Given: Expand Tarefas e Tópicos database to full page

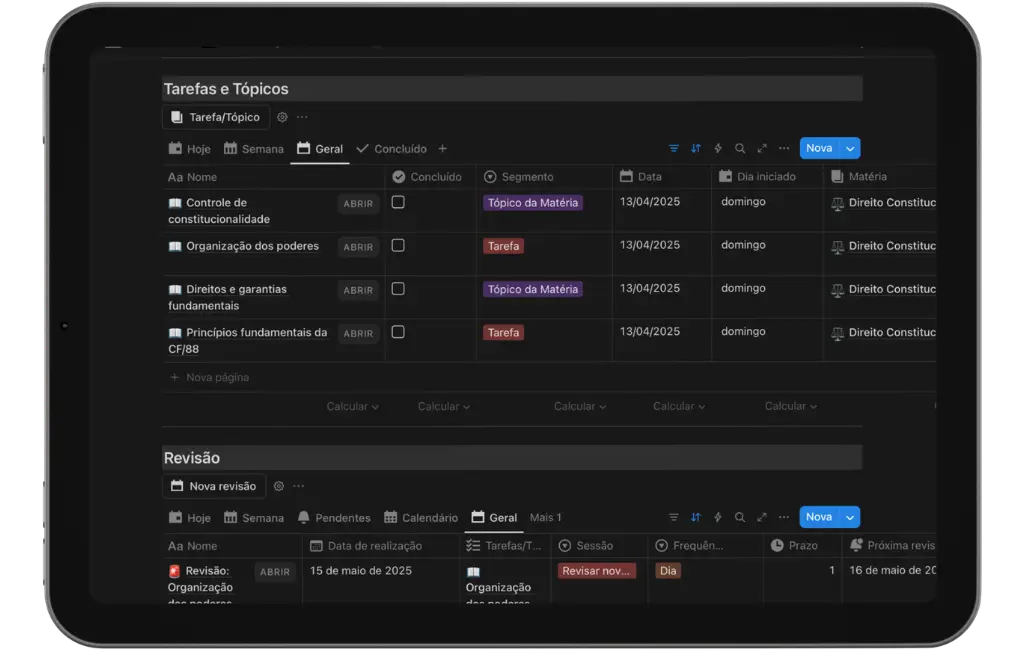Looking at the screenshot, I should pos(762,148).
